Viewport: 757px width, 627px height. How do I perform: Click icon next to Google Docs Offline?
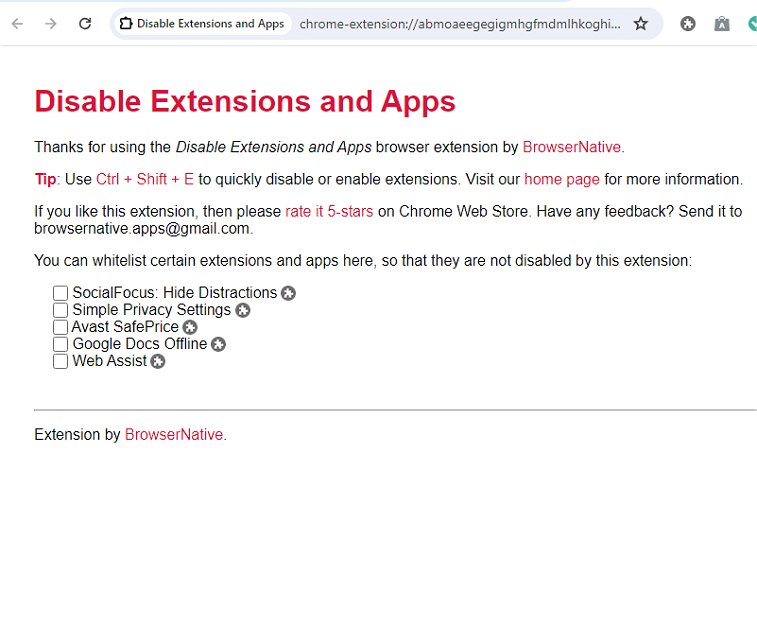[x=218, y=344]
